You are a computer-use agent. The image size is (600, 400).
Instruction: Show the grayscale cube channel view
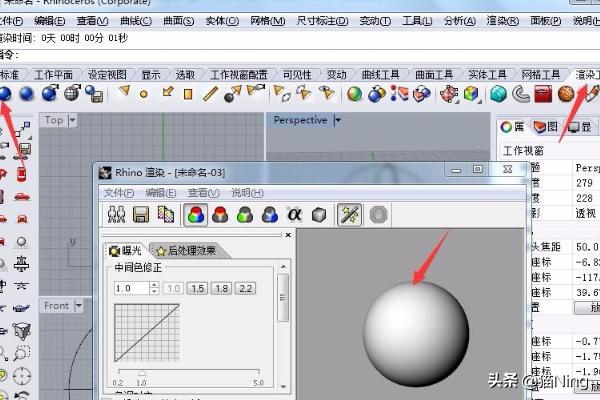(x=319, y=215)
